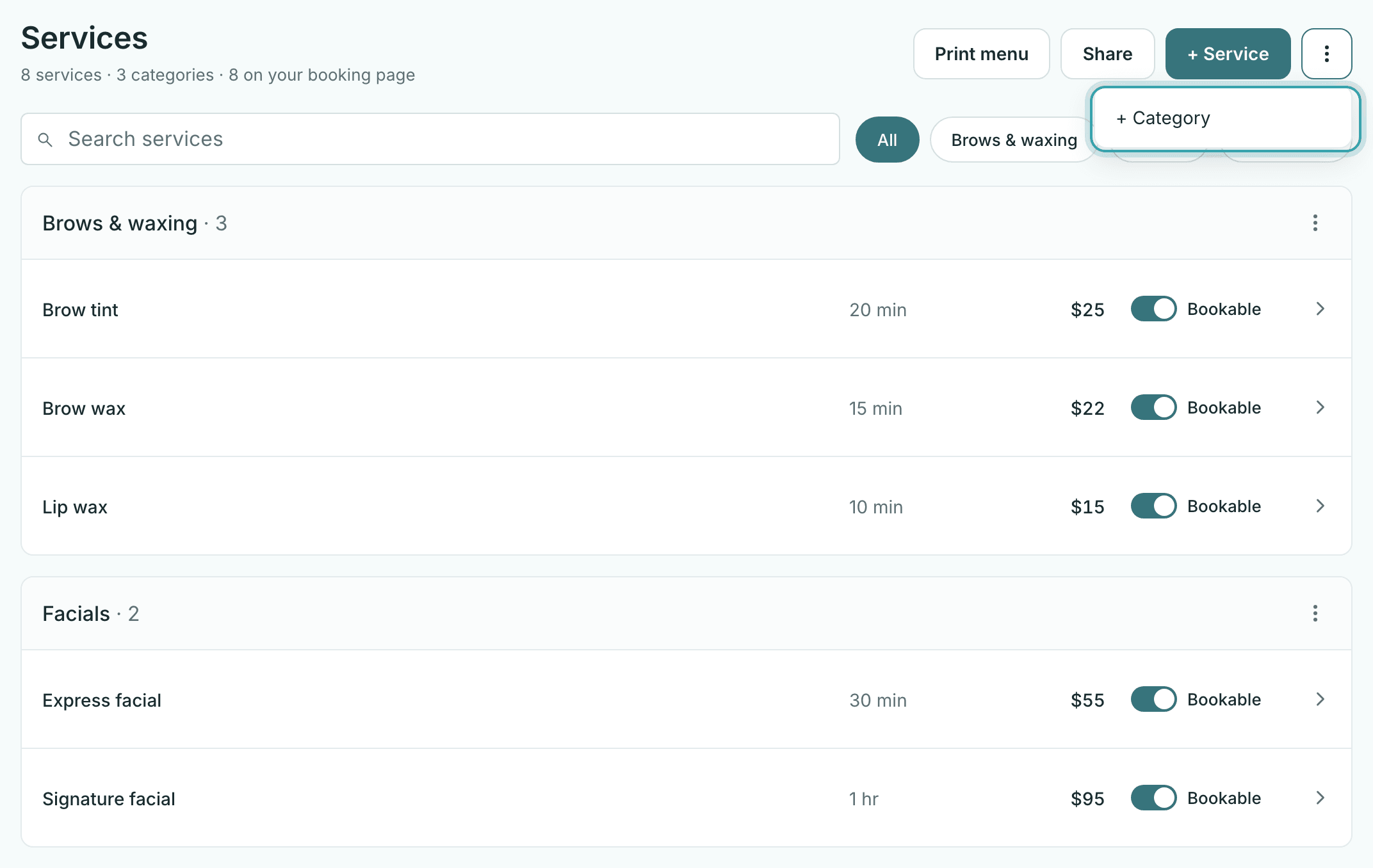Viewport: 1373px width, 868px height.
Task: Open Signature facial details chevron
Action: [x=1320, y=798]
